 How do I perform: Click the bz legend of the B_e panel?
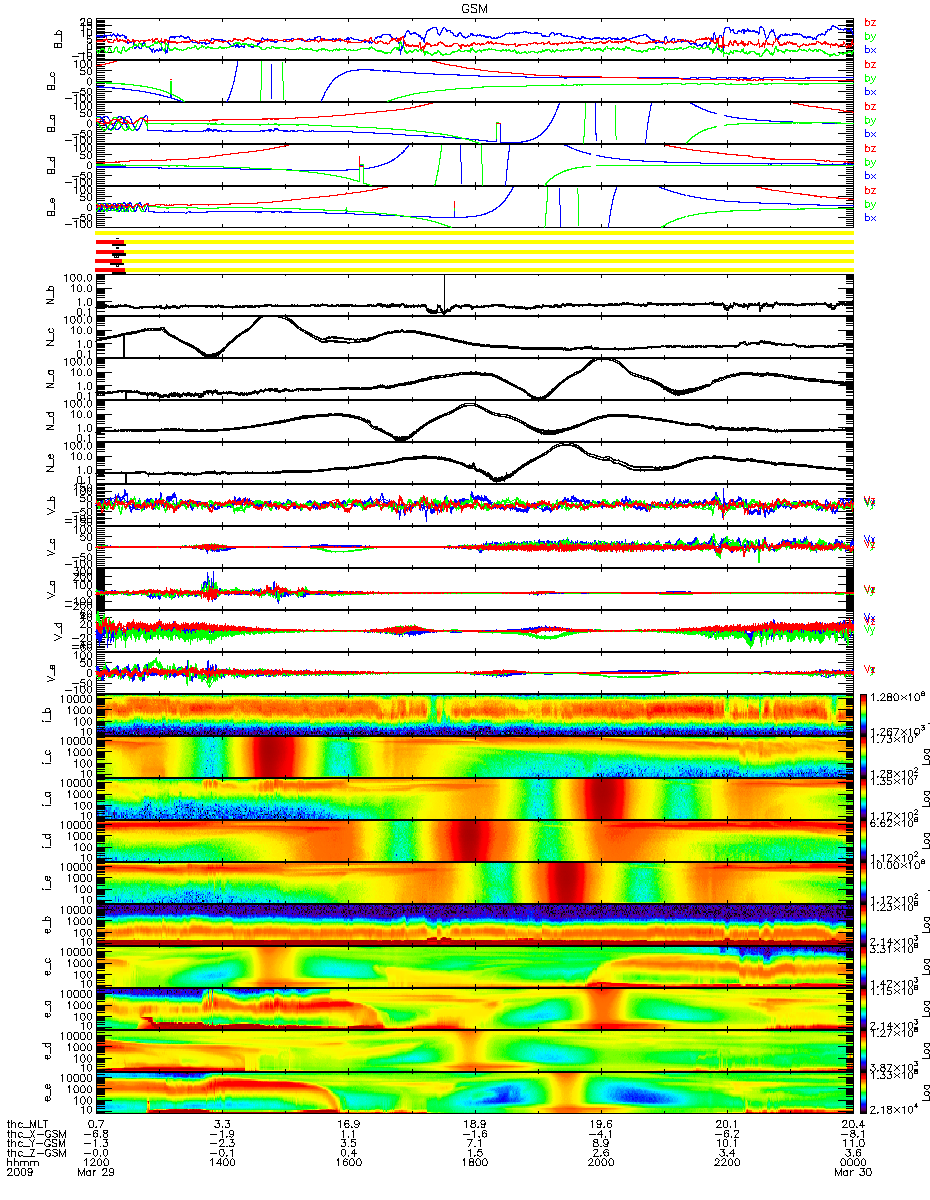tap(870, 191)
